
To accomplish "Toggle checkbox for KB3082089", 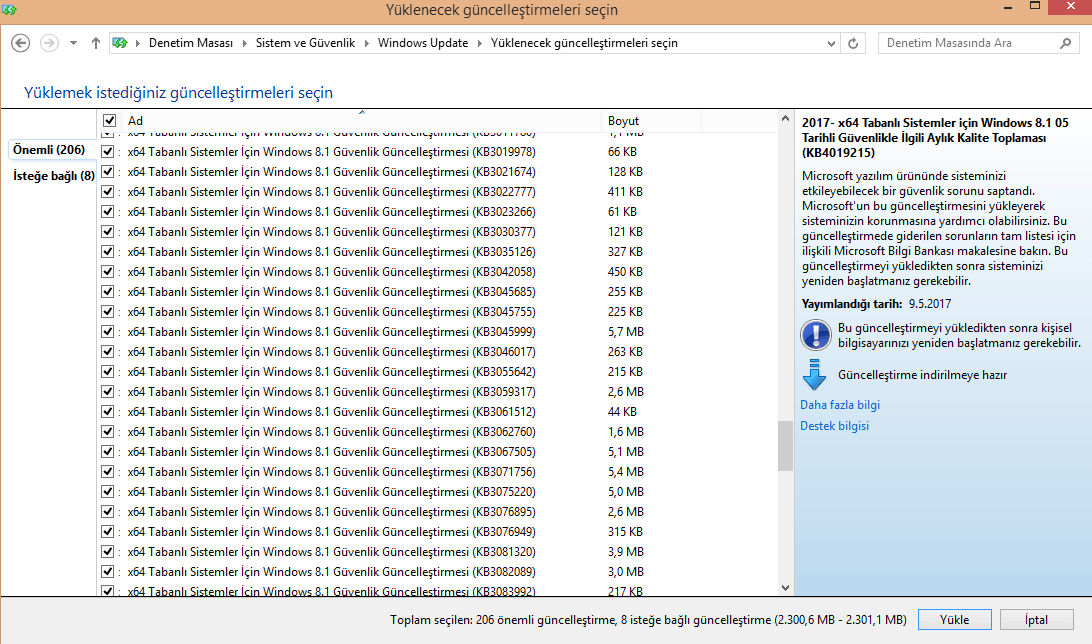I will [x=108, y=572].
